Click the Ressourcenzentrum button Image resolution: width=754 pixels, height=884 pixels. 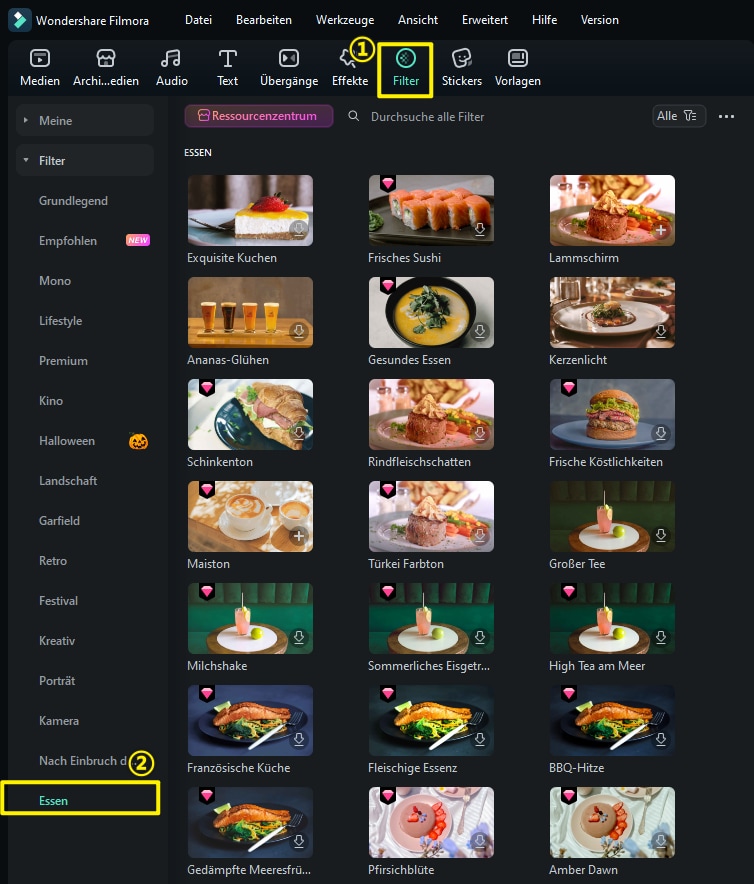pyautogui.click(x=258, y=116)
